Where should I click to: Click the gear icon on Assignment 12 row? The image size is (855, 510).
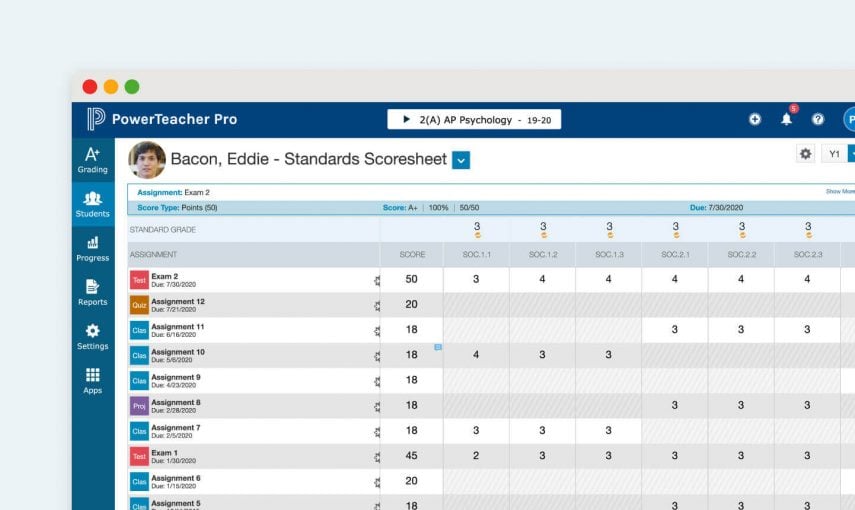click(x=377, y=306)
